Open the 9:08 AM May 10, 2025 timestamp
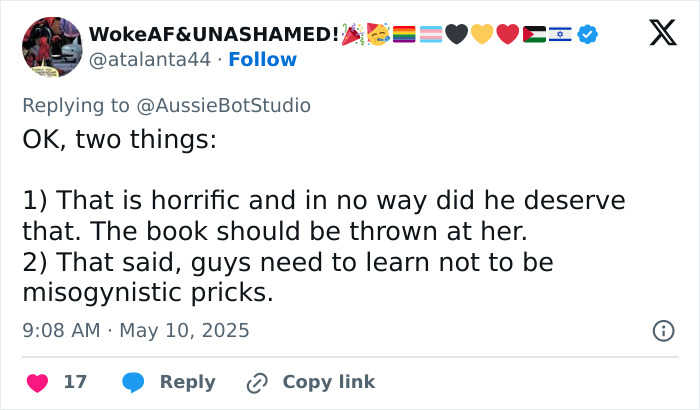This screenshot has height=410, width=700. 135,330
